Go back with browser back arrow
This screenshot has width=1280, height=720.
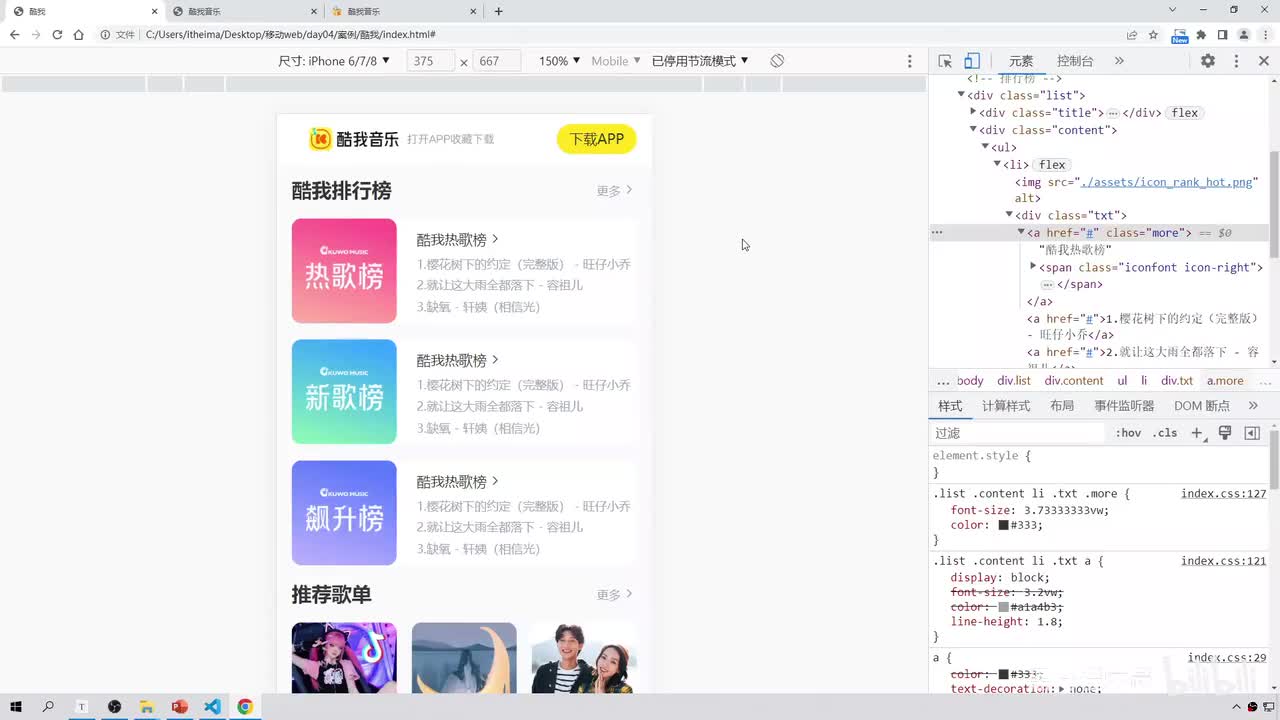tap(14, 35)
